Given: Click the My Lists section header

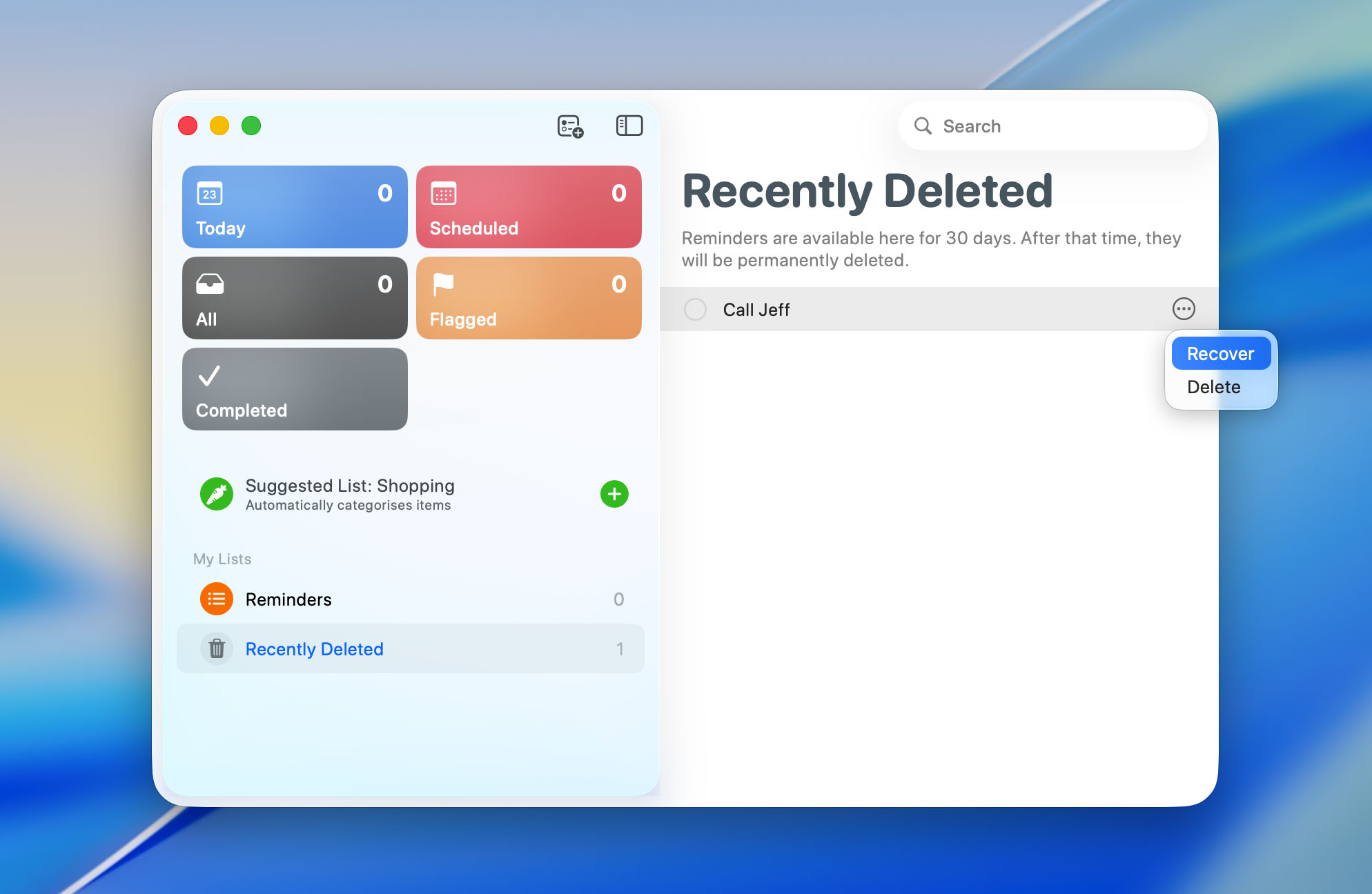Looking at the screenshot, I should click(x=222, y=559).
